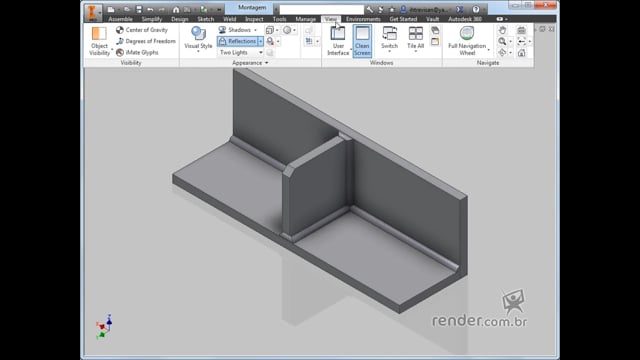Click the Montagem document title
The width and height of the screenshot is (640, 360).
[x=252, y=8]
